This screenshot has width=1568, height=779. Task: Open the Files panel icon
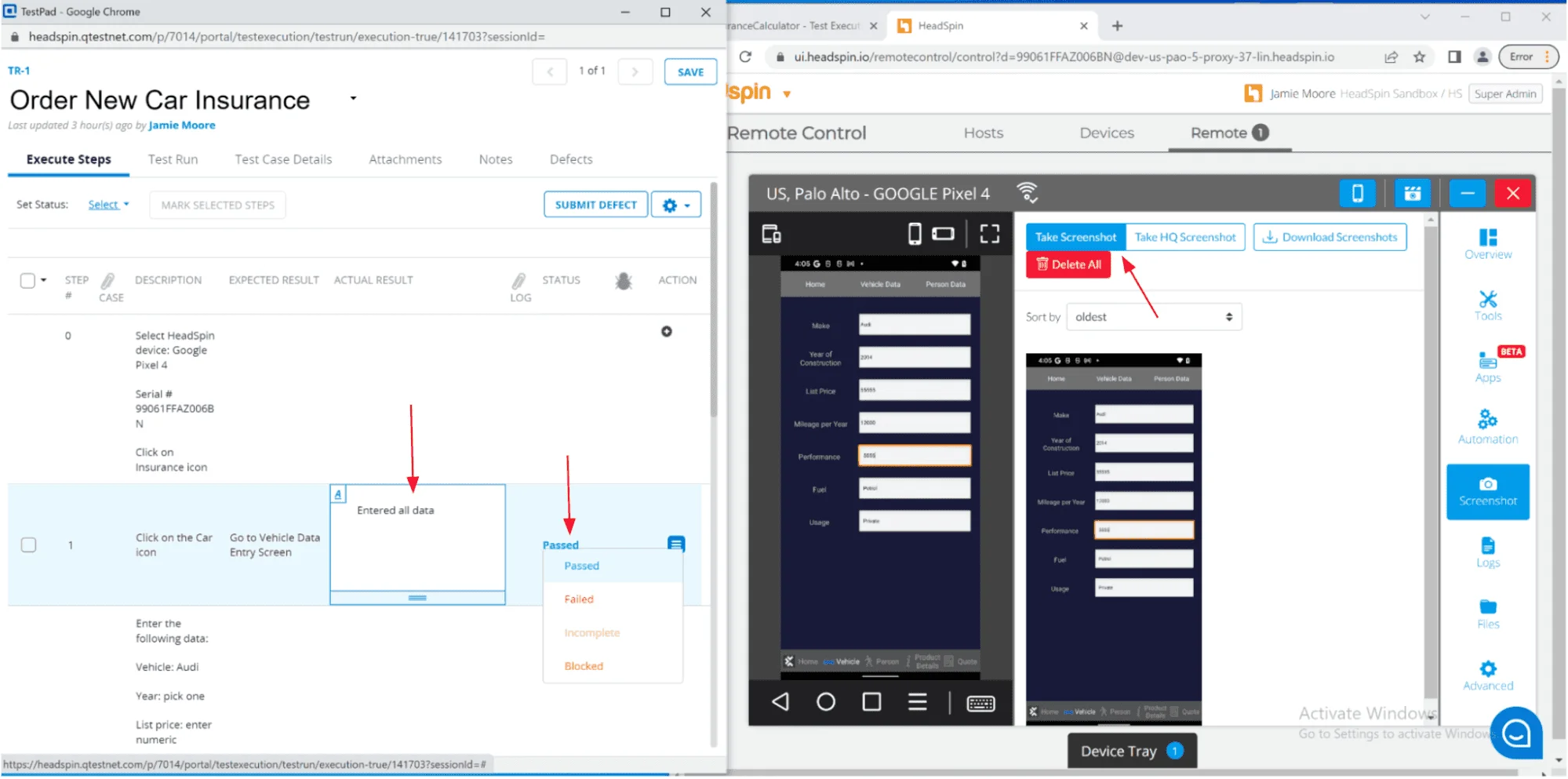(x=1487, y=613)
